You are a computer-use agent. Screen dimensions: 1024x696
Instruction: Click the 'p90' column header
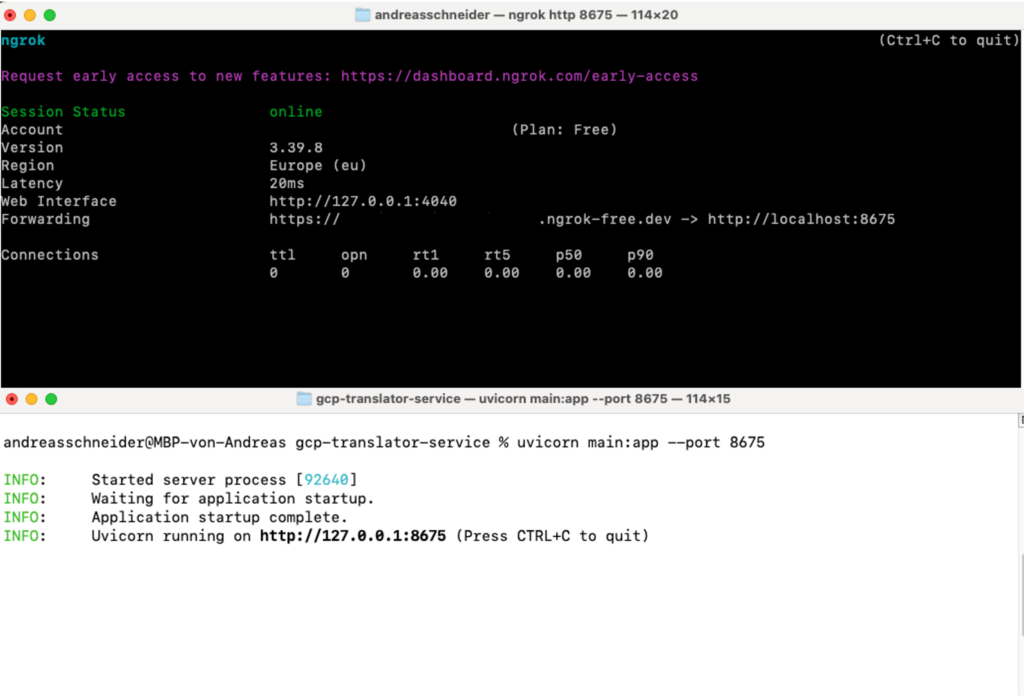point(640,255)
